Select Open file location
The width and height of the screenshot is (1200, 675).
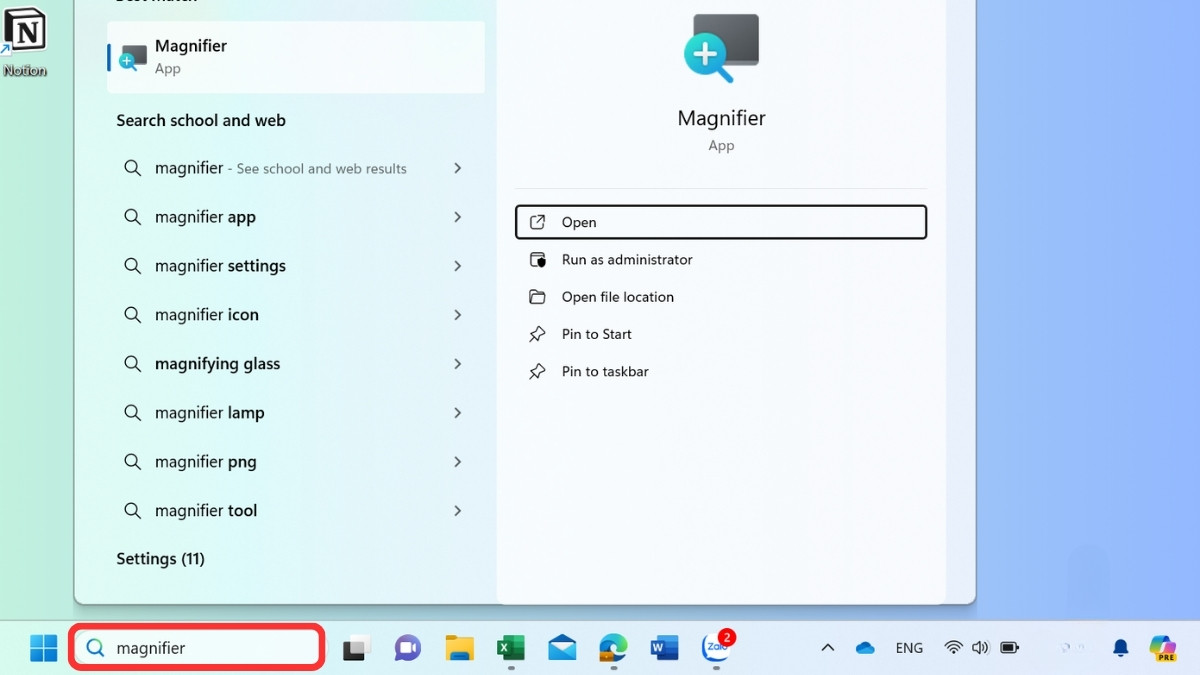point(617,297)
